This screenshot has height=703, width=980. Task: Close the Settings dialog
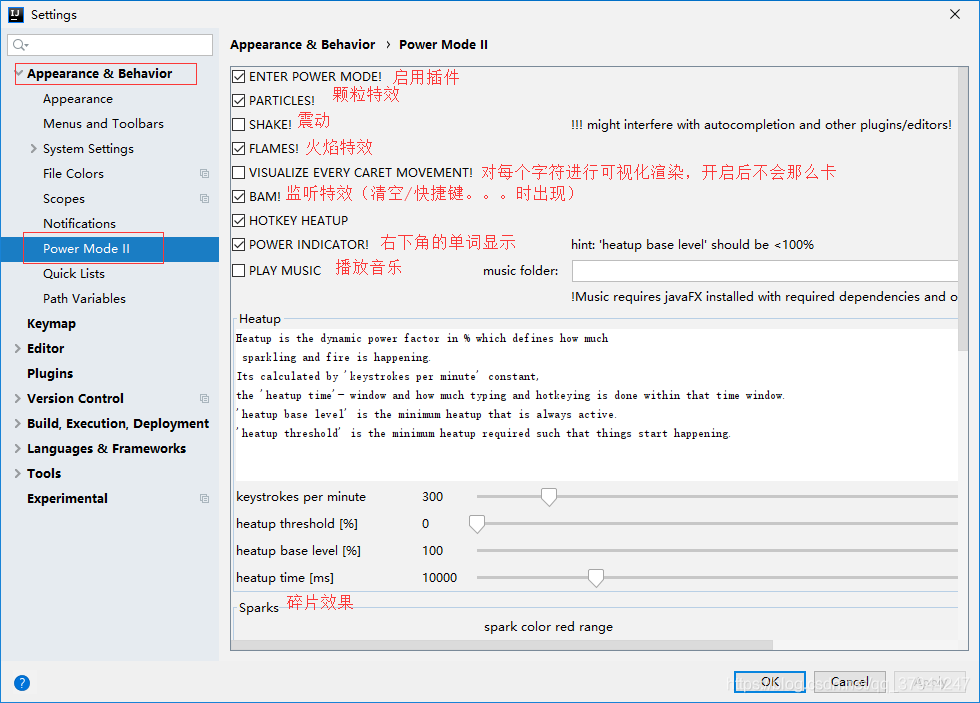(x=955, y=14)
